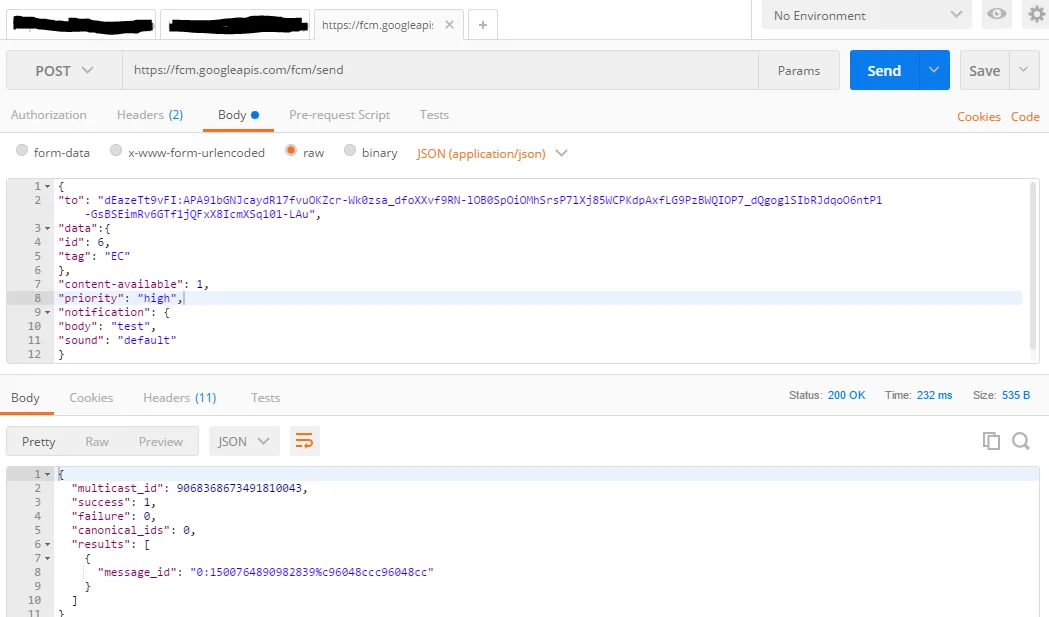Click the blue Send button
The height and width of the screenshot is (617, 1049).
point(884,71)
